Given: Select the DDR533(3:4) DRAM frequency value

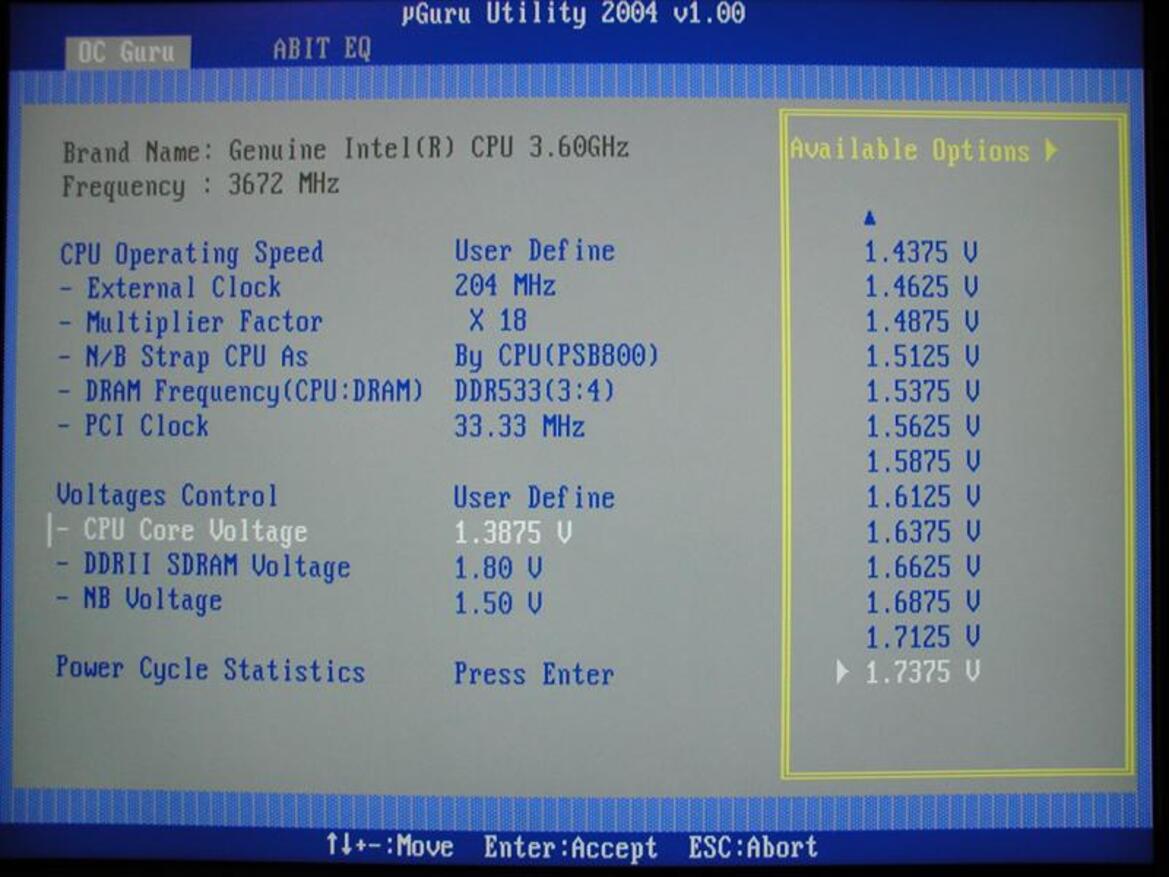Looking at the screenshot, I should [x=534, y=391].
